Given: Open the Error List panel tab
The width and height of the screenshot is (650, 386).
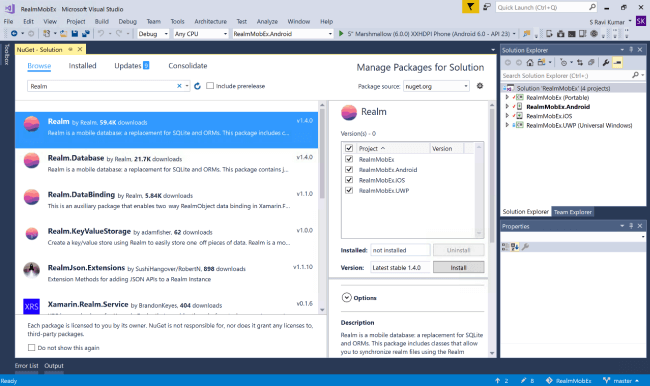Looking at the screenshot, I should (x=27, y=366).
